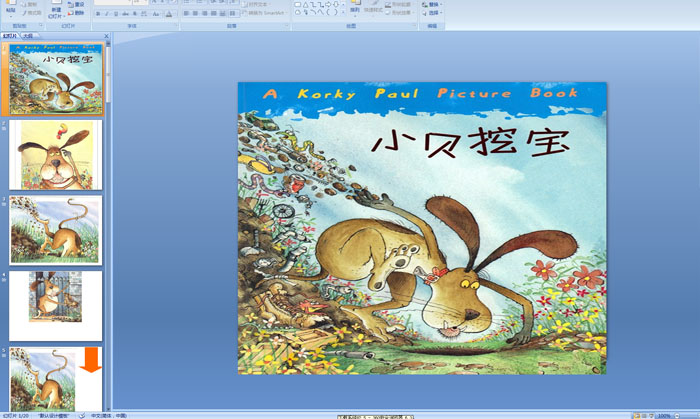Select slide 3 thumbnail with digging dog
The width and height of the screenshot is (700, 419).
[55, 230]
